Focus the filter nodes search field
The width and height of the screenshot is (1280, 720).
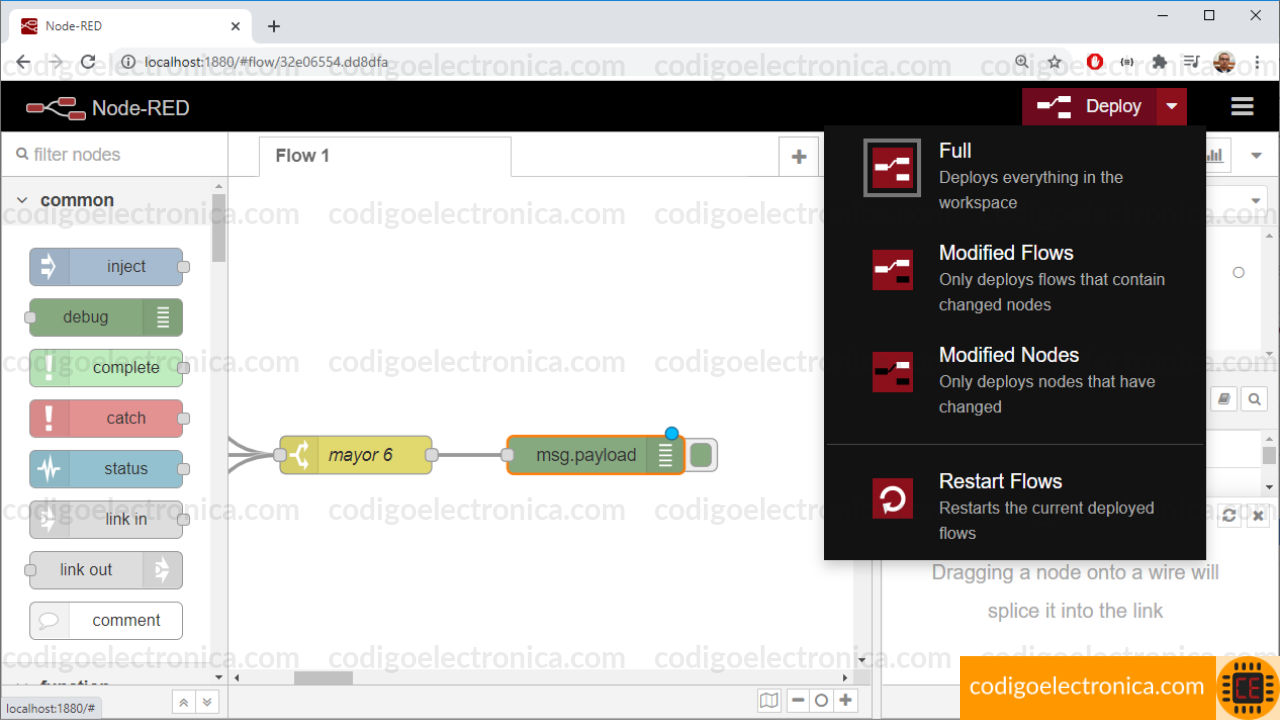coord(115,155)
